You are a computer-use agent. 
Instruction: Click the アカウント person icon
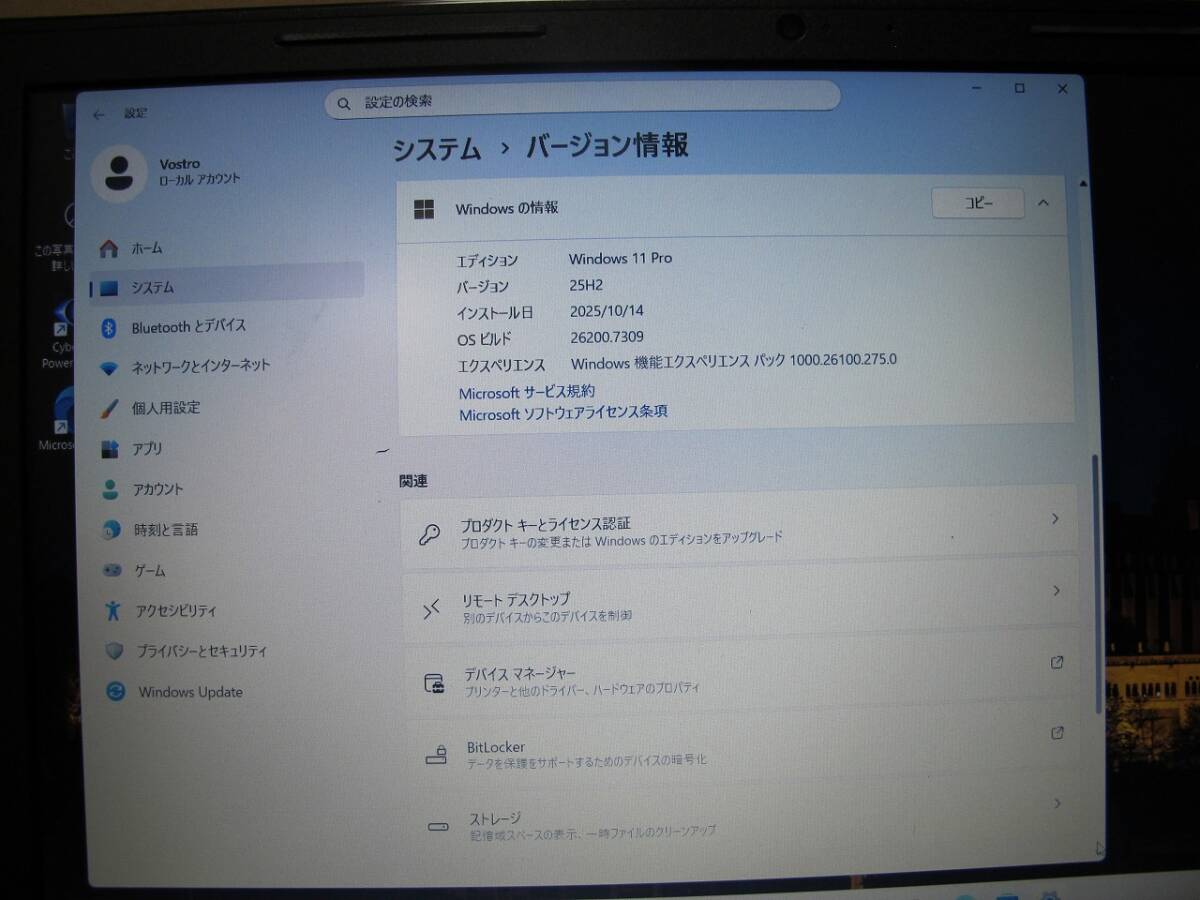(x=110, y=489)
